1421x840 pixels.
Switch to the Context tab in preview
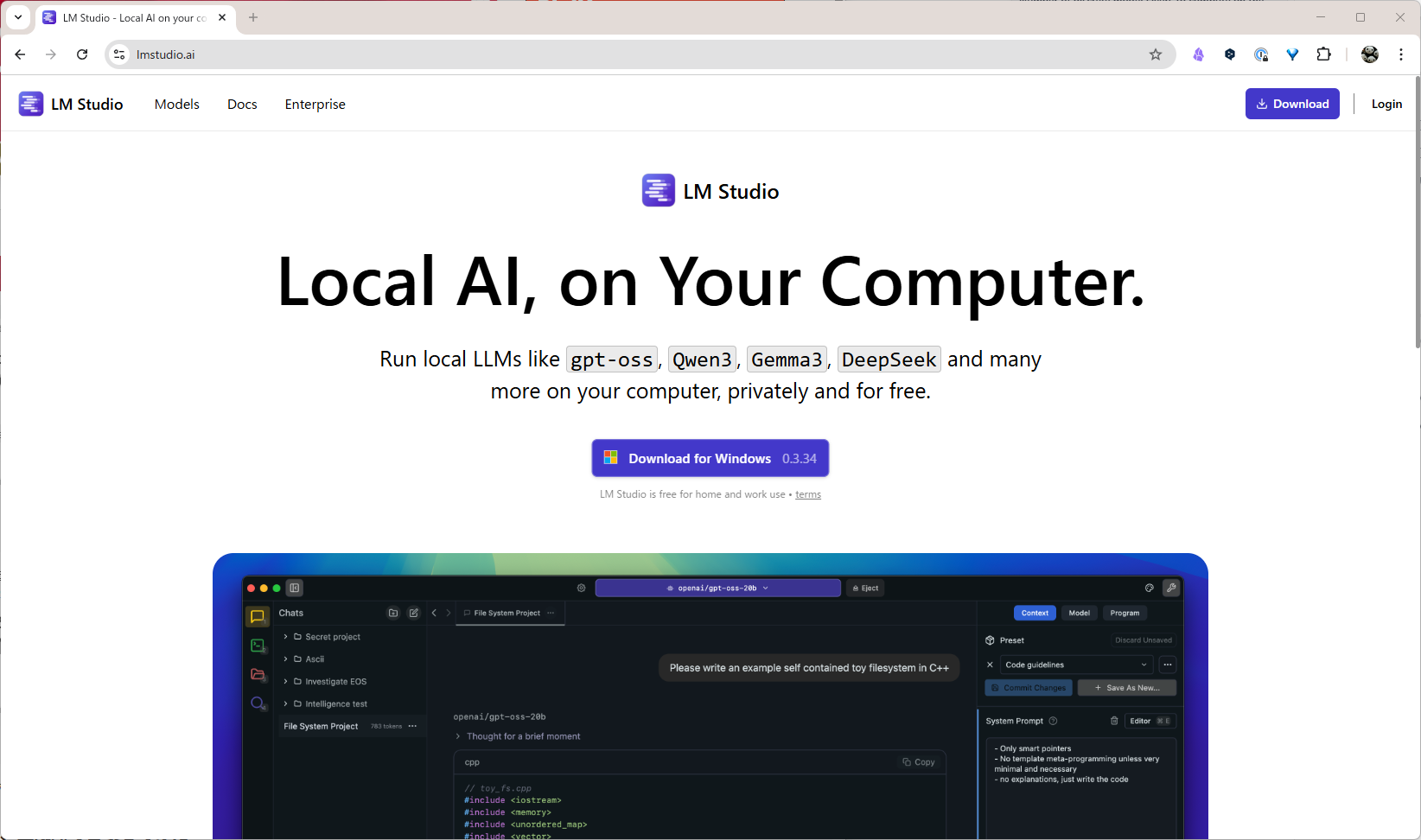1035,613
